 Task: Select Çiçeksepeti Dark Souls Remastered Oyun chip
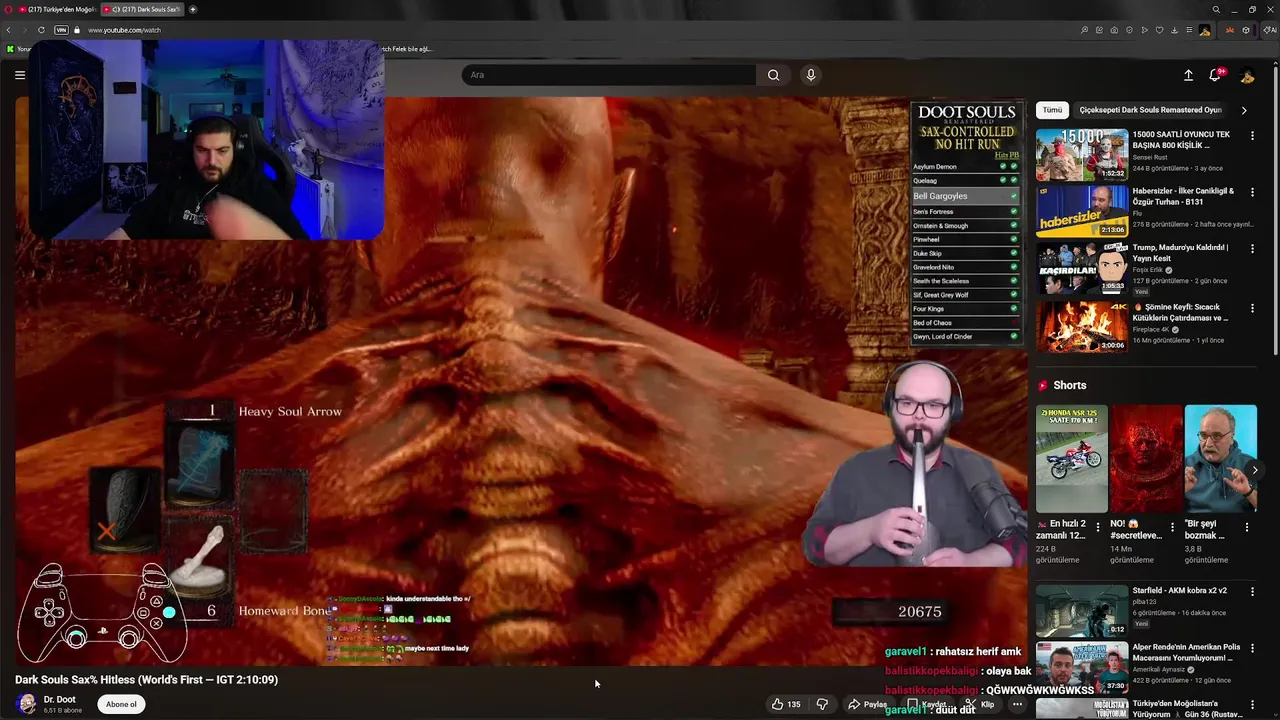(1150, 110)
